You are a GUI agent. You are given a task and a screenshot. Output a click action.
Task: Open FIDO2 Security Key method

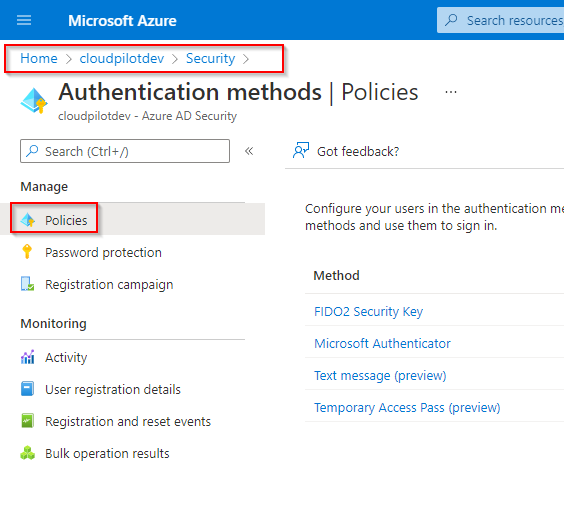[368, 311]
